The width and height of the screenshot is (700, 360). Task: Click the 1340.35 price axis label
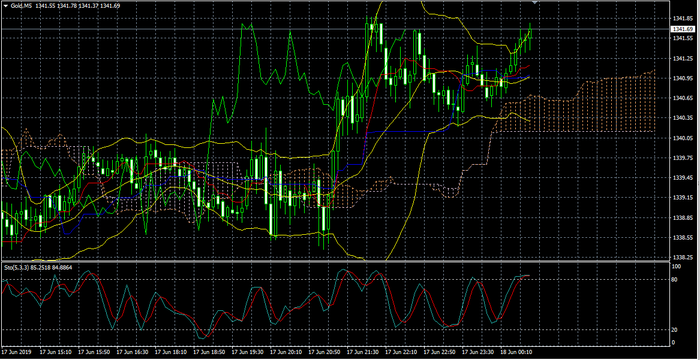click(682, 118)
